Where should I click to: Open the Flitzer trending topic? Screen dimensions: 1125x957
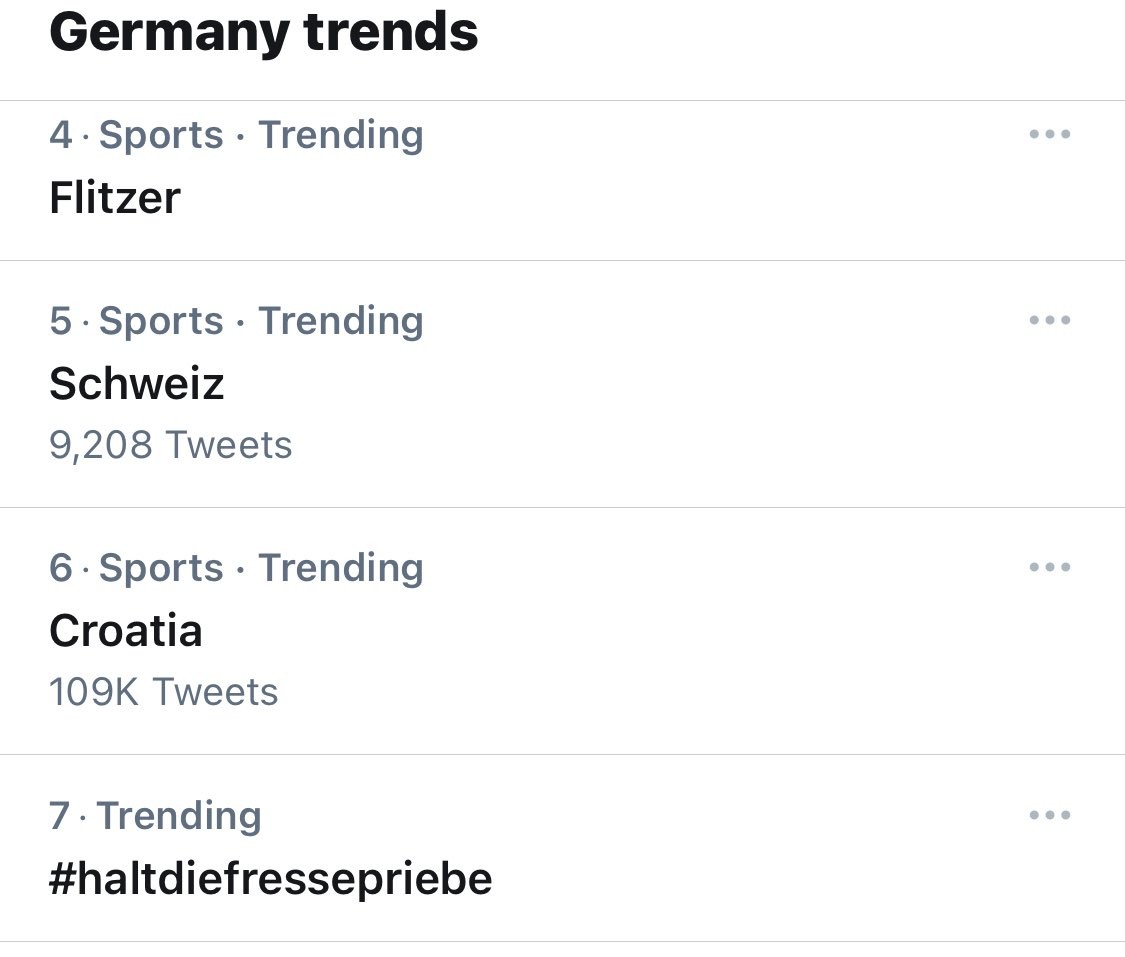point(115,197)
